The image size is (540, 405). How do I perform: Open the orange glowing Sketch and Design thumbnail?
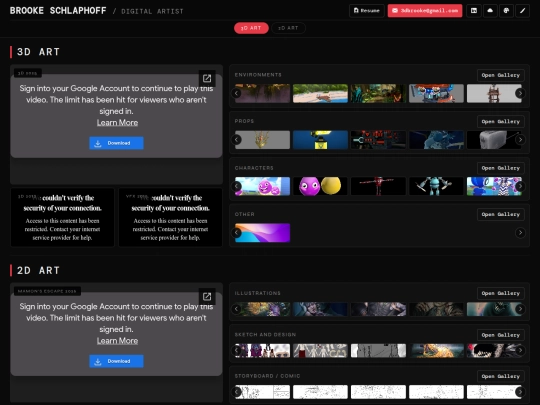pos(436,351)
